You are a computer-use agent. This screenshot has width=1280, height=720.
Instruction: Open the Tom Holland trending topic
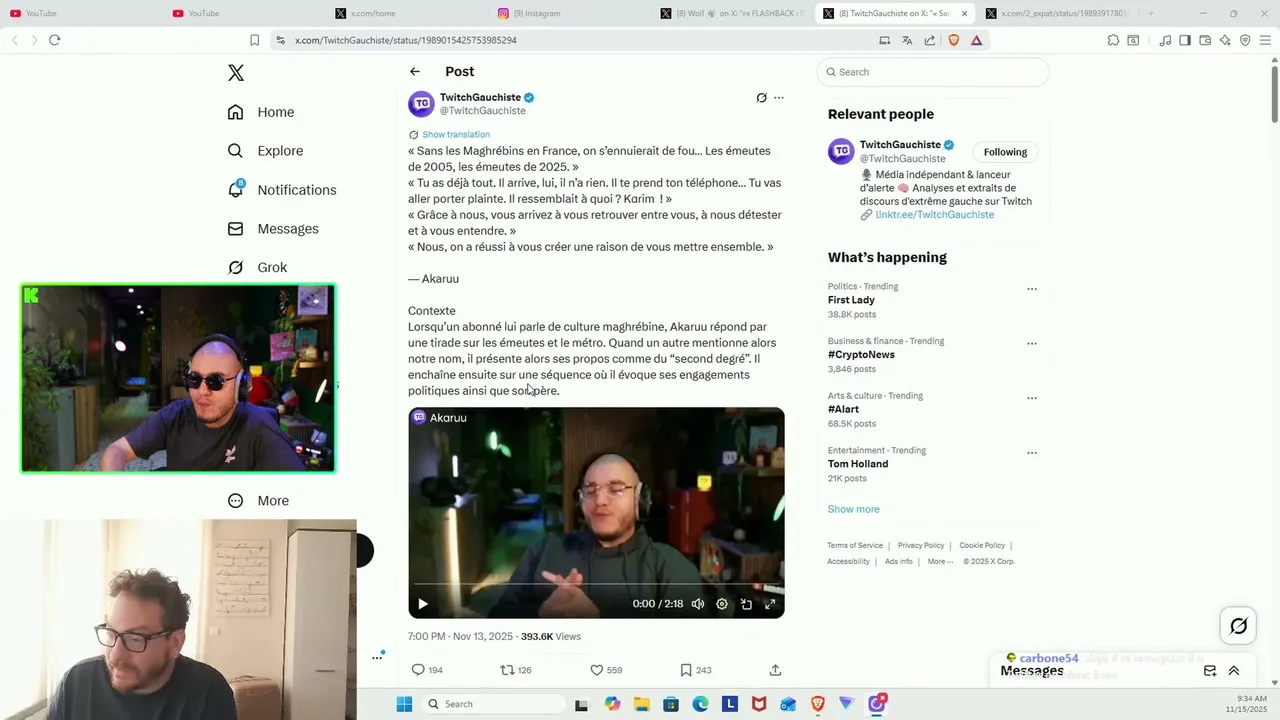[858, 464]
